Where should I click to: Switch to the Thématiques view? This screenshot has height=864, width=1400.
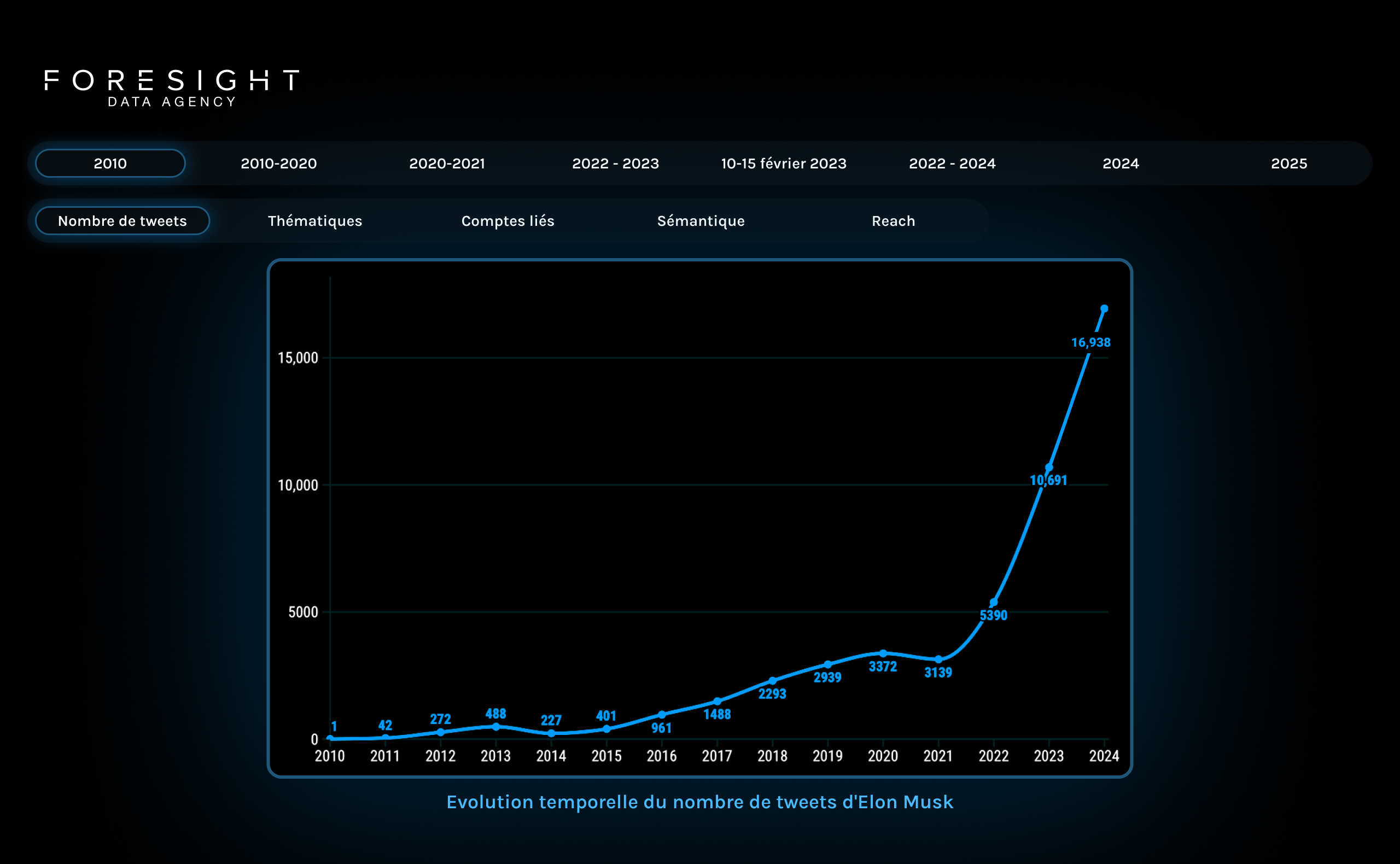pyautogui.click(x=315, y=221)
